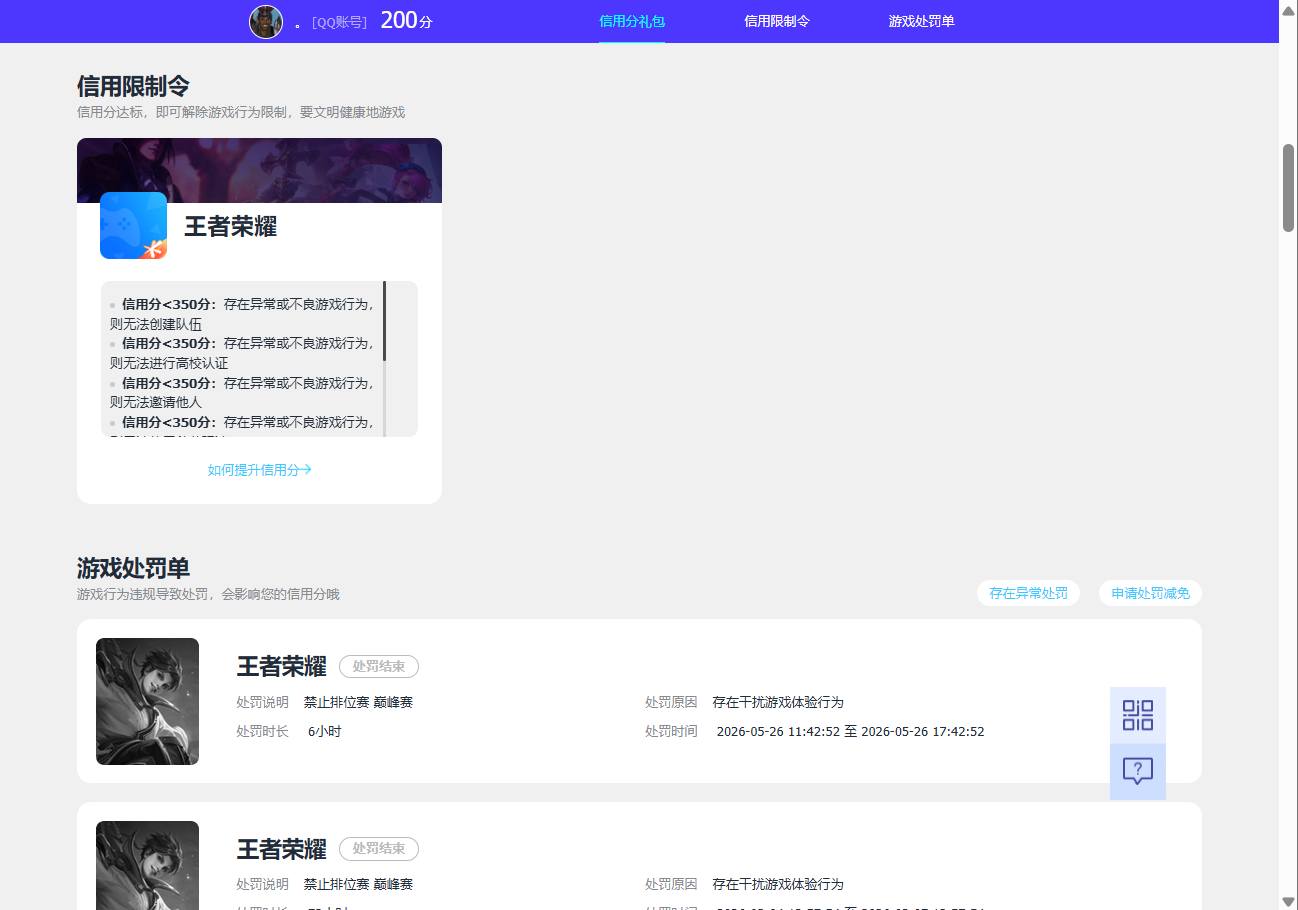Click the user avatar in the header
Image resolution: width=1298 pixels, height=910 pixels.
pyautogui.click(x=266, y=21)
